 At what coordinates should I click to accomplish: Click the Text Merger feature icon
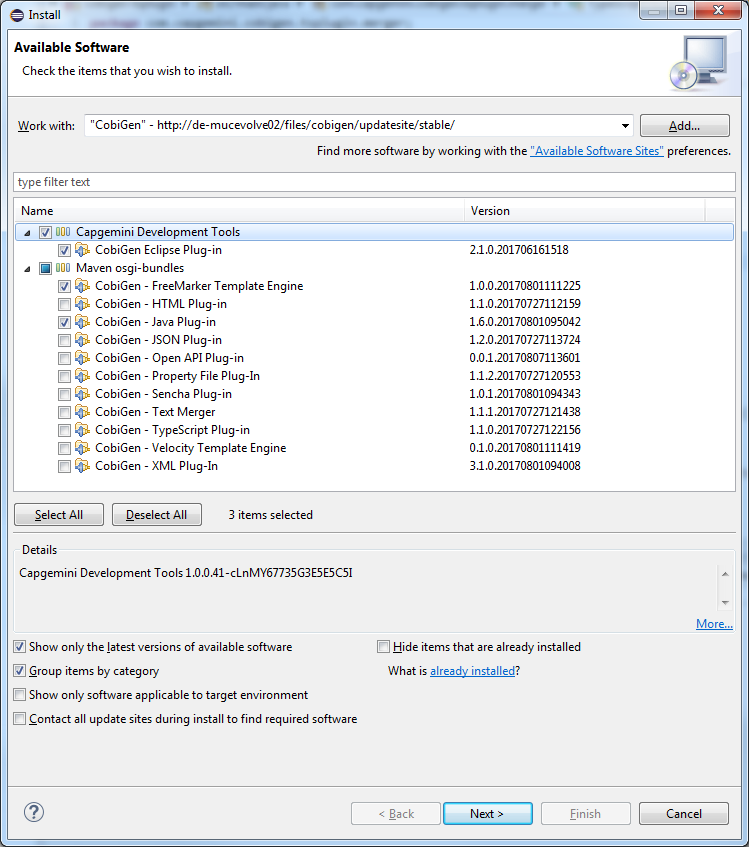point(82,412)
